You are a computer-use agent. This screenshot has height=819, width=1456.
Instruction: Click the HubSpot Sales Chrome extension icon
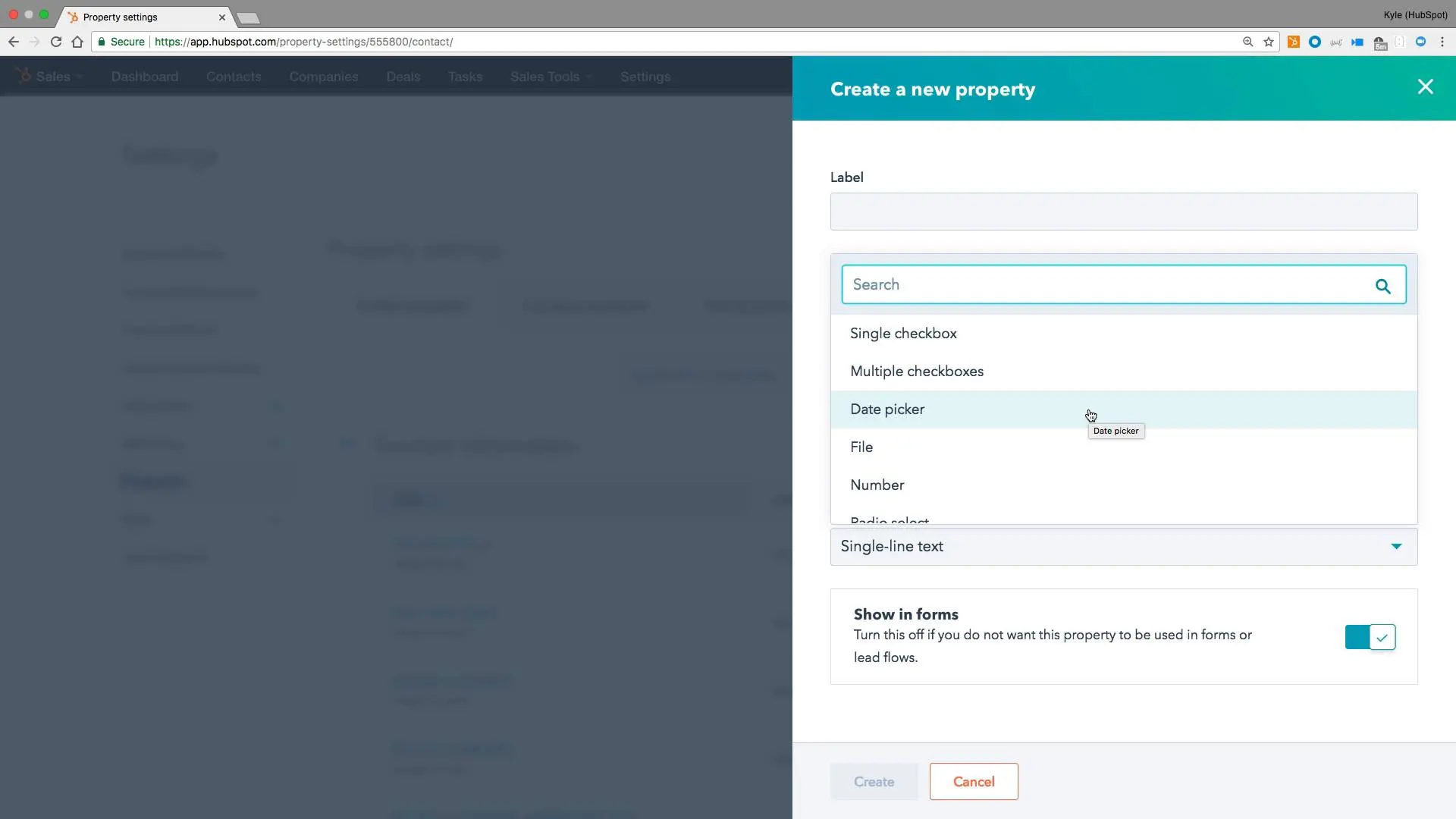click(x=1293, y=42)
